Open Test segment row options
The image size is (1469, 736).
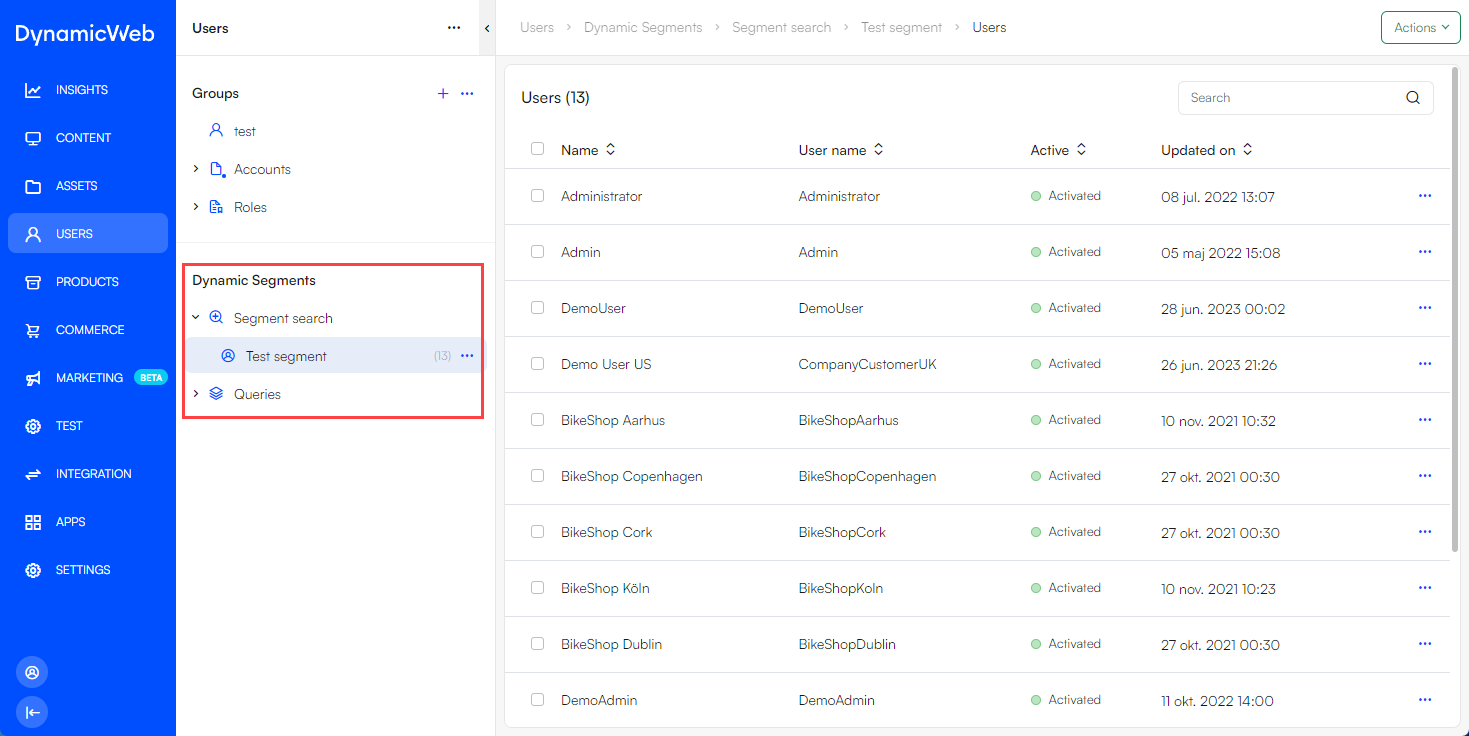tap(467, 356)
